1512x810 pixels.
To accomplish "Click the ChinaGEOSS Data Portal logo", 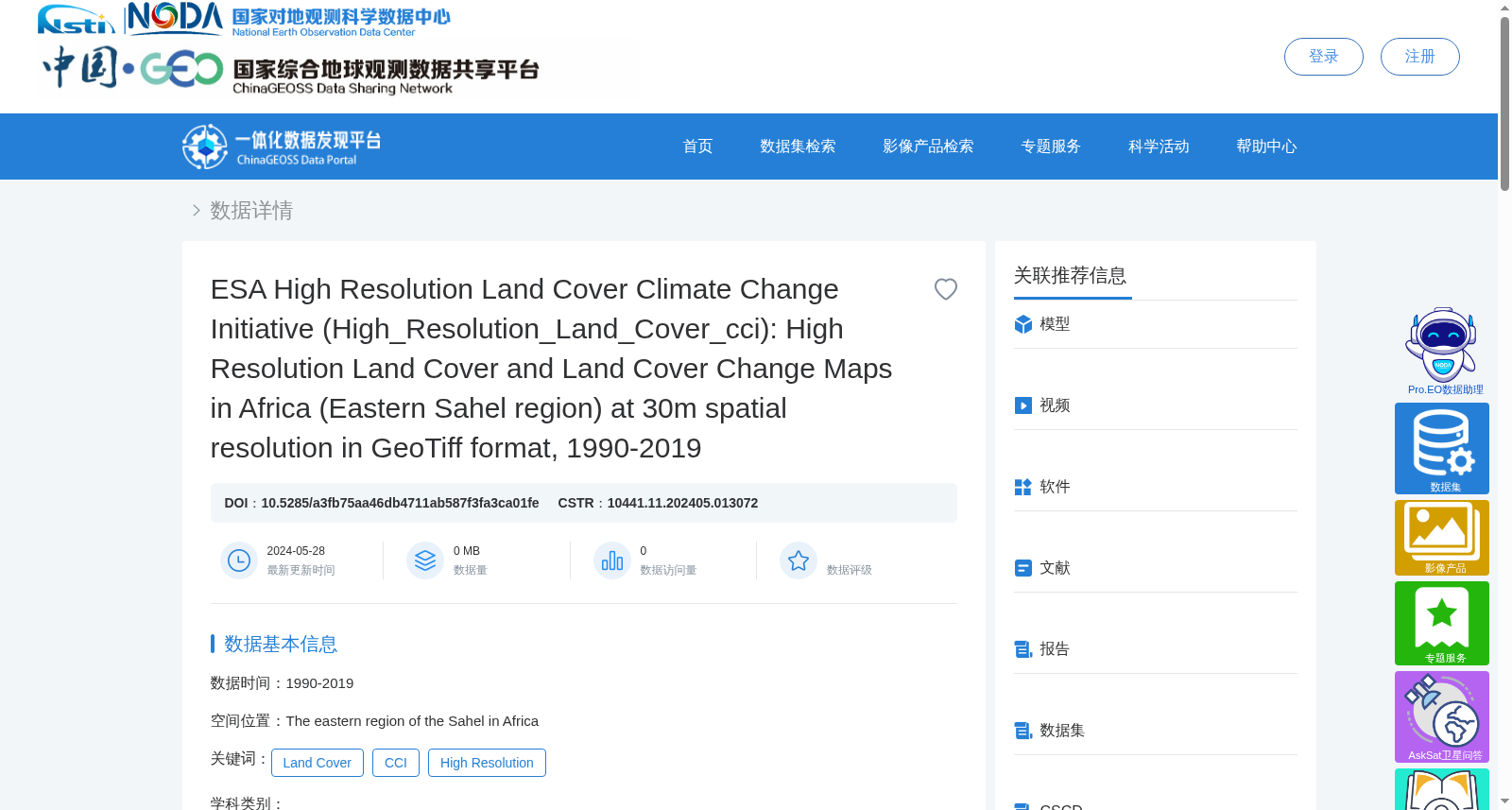I will click(x=282, y=146).
